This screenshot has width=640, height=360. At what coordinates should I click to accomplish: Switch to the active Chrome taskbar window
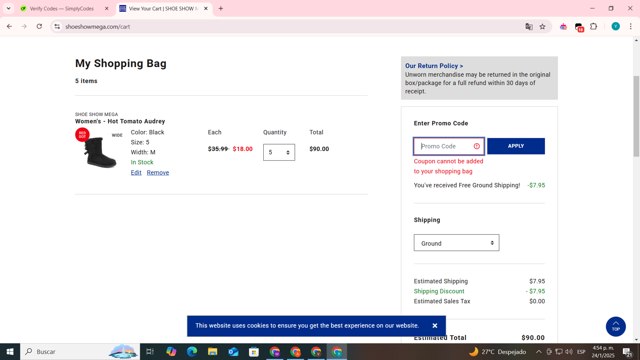[x=337, y=351]
